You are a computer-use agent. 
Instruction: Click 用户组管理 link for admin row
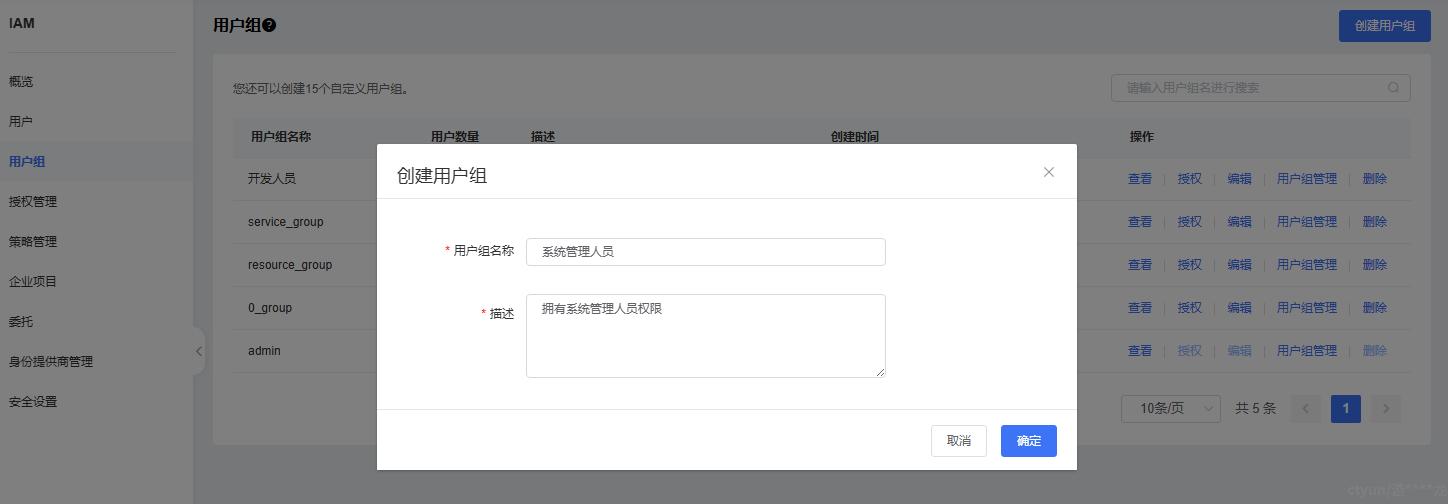1306,351
